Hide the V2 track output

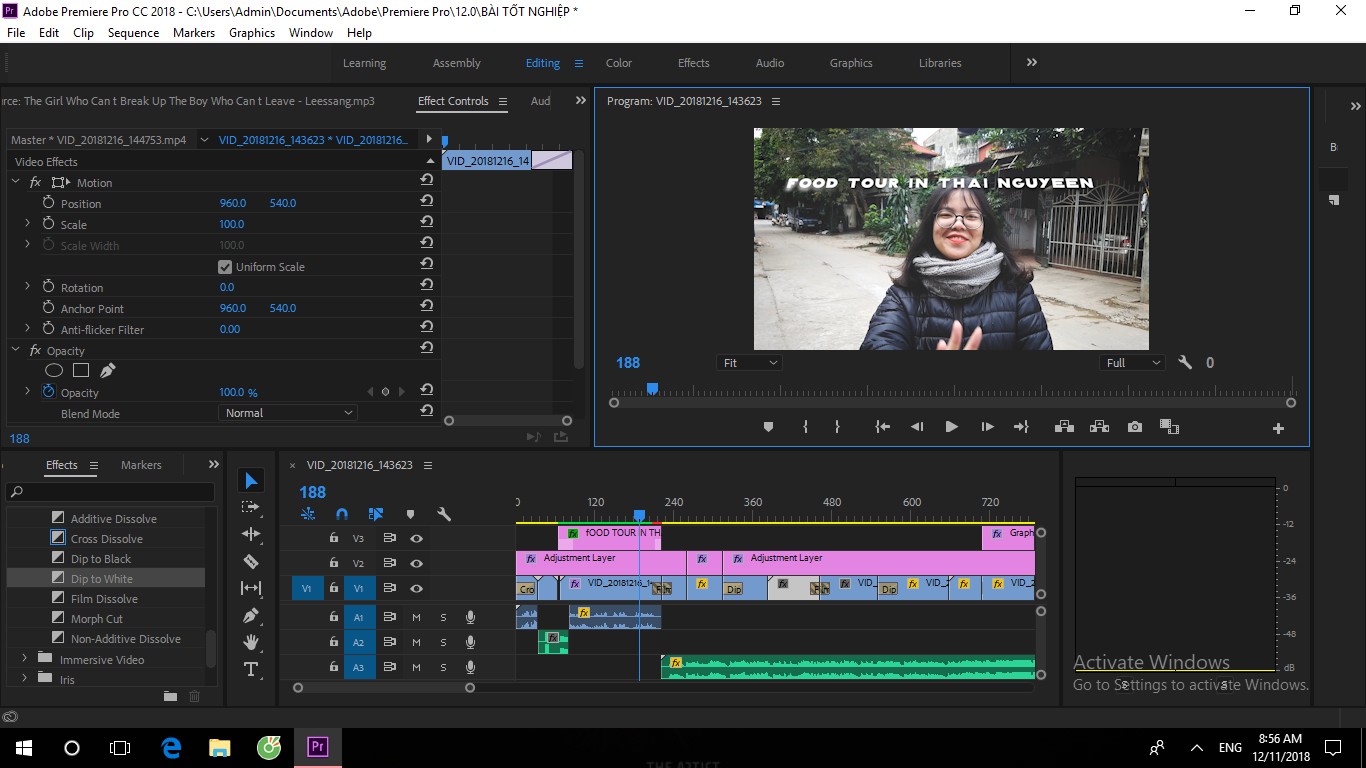[x=416, y=563]
